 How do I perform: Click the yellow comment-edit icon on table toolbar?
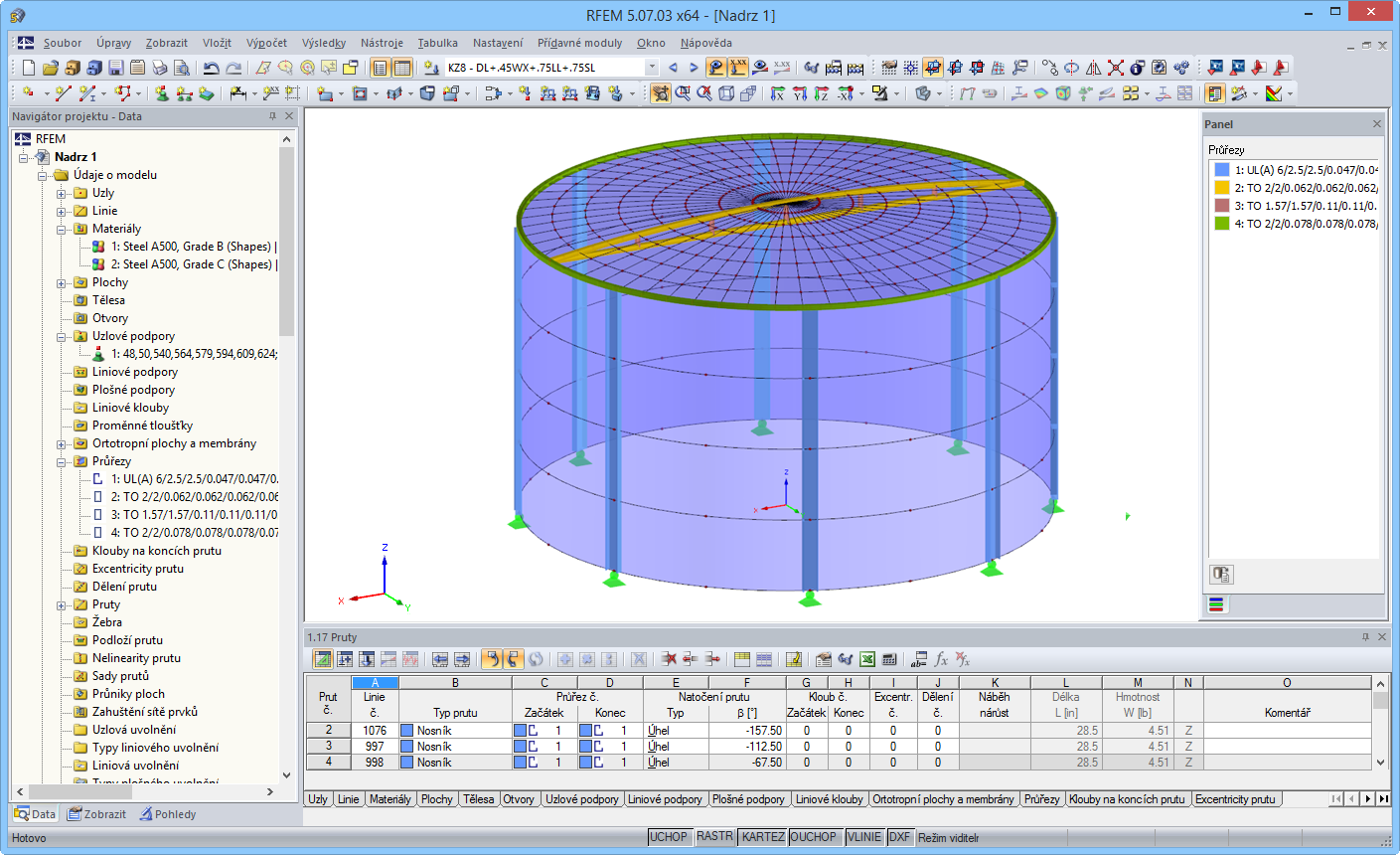(793, 658)
